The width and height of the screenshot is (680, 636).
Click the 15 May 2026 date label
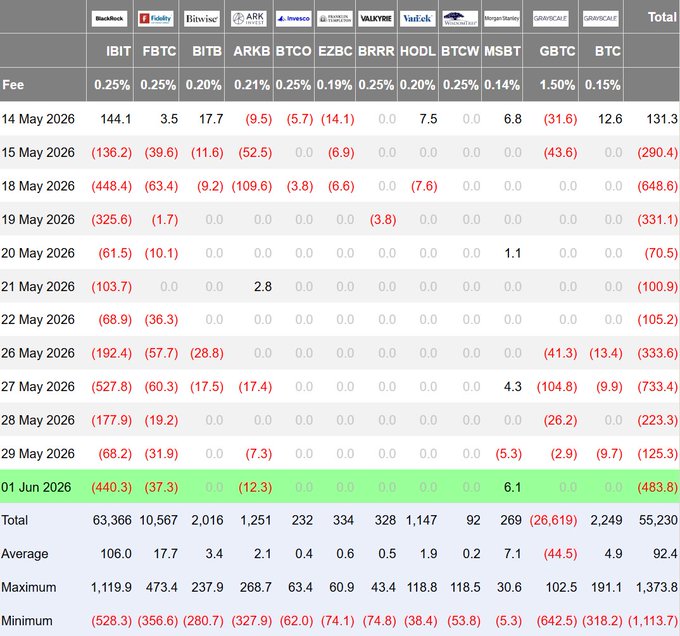click(x=38, y=152)
